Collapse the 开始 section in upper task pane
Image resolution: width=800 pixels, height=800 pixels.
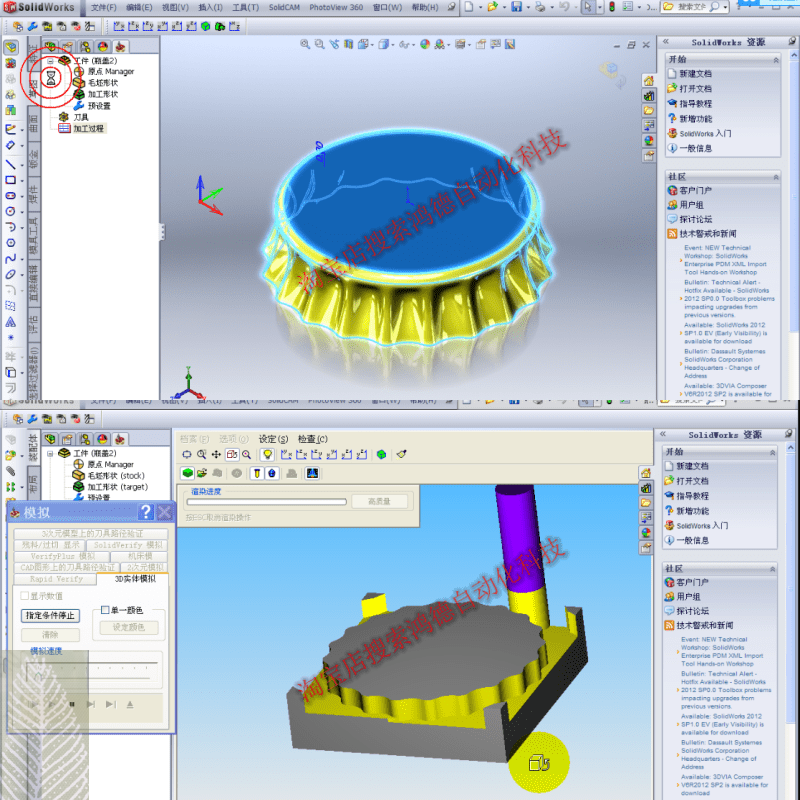click(x=776, y=60)
